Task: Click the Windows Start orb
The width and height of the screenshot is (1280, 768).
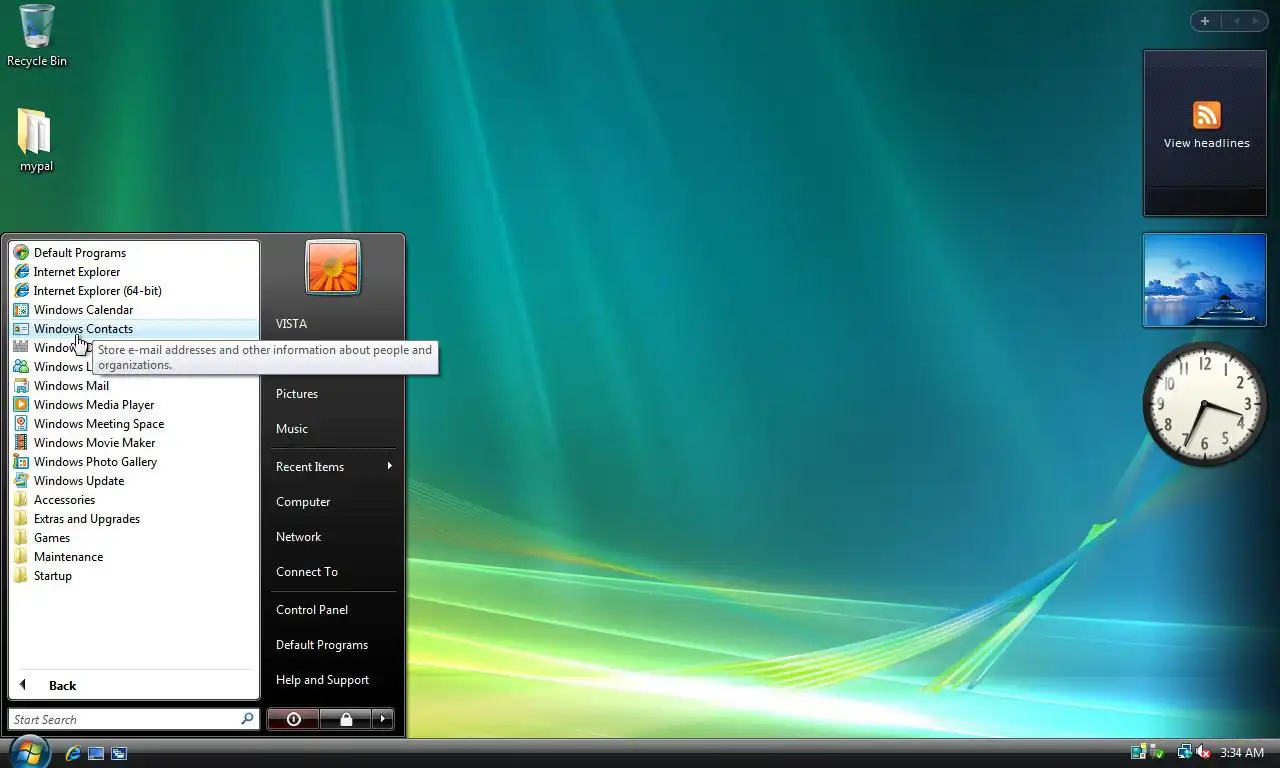Action: 29,752
